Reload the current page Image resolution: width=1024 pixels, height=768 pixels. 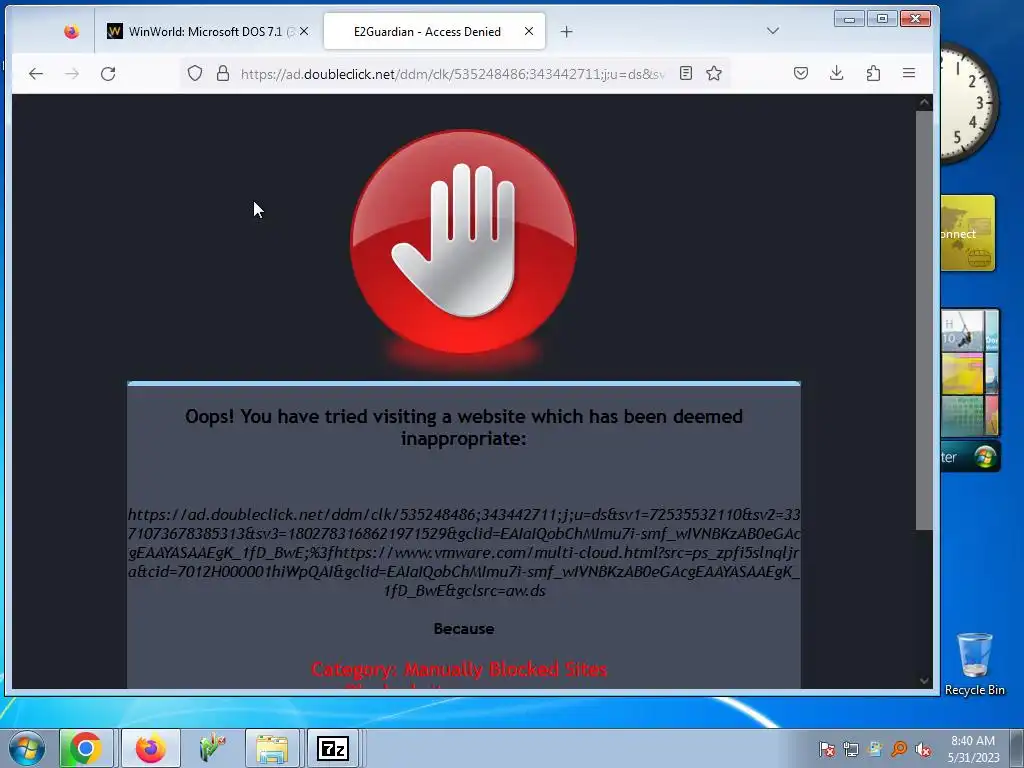(108, 74)
